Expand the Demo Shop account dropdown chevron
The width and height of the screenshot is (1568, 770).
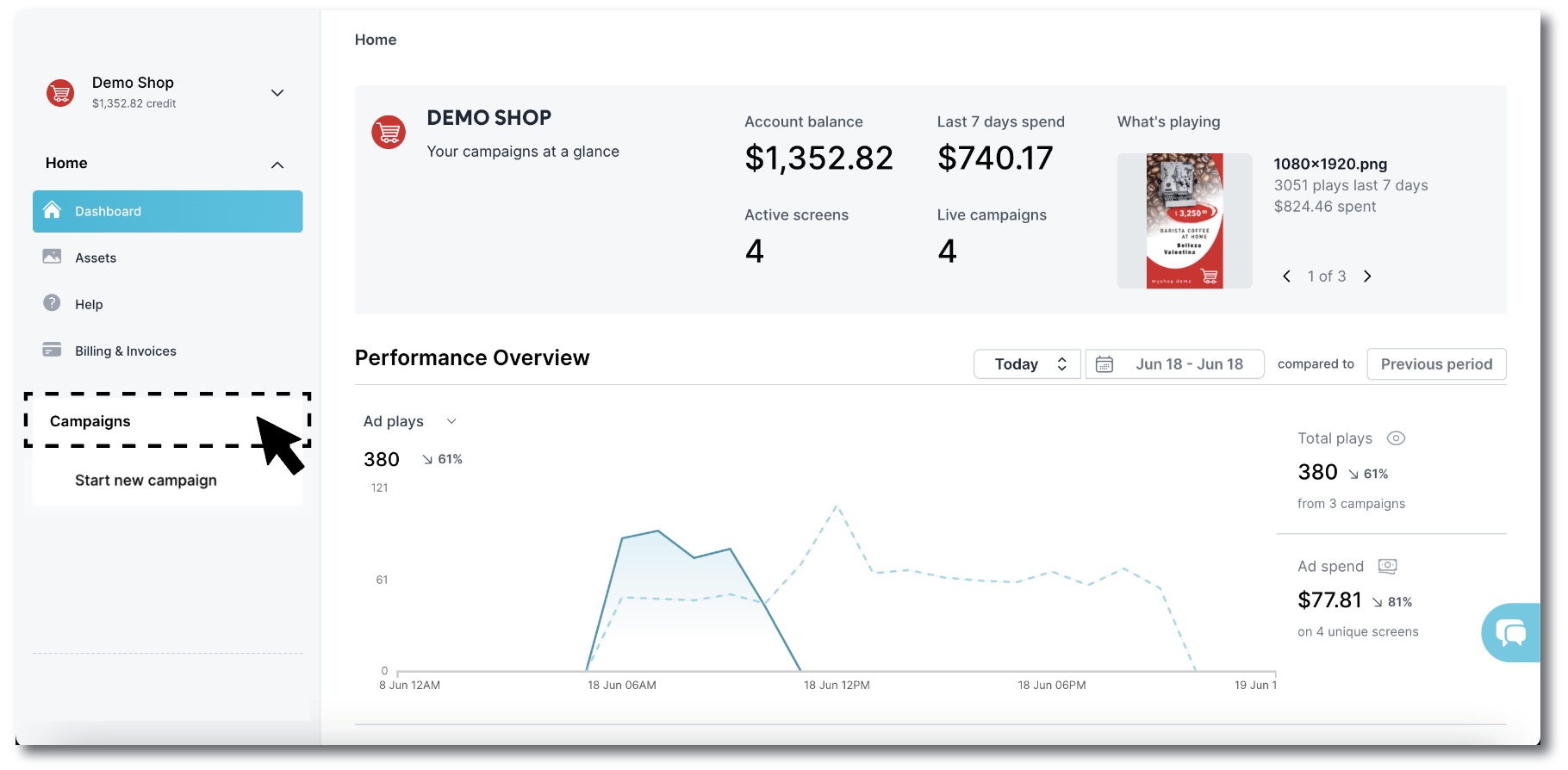pyautogui.click(x=277, y=93)
